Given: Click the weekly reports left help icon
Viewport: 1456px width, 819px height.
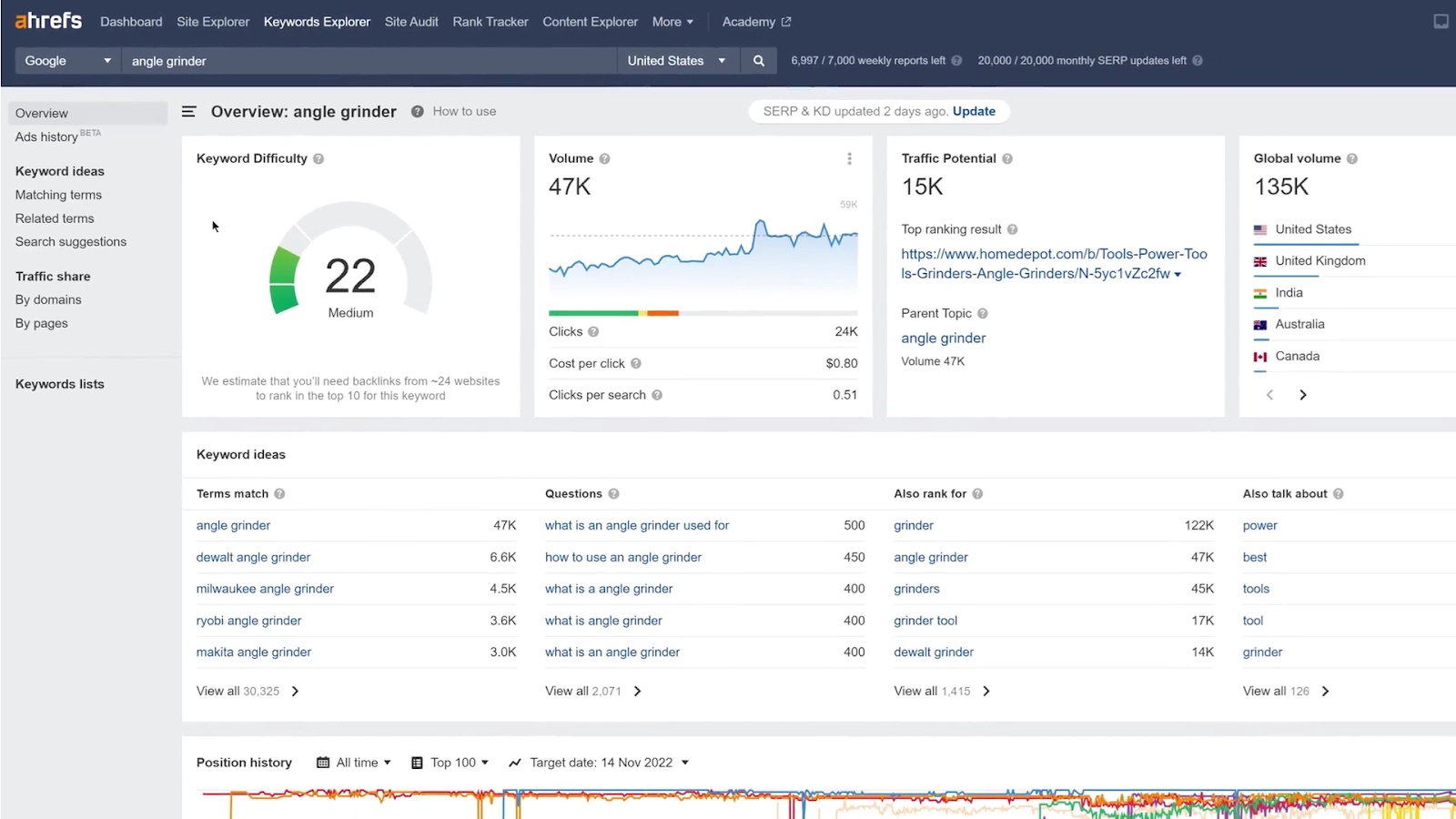Looking at the screenshot, I should 956,61.
